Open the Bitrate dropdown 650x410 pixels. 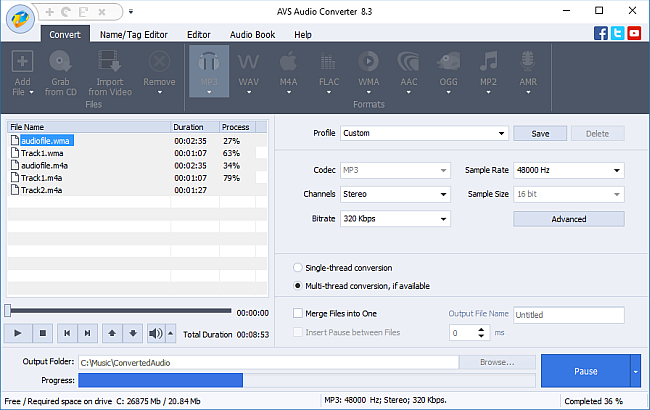coord(395,219)
